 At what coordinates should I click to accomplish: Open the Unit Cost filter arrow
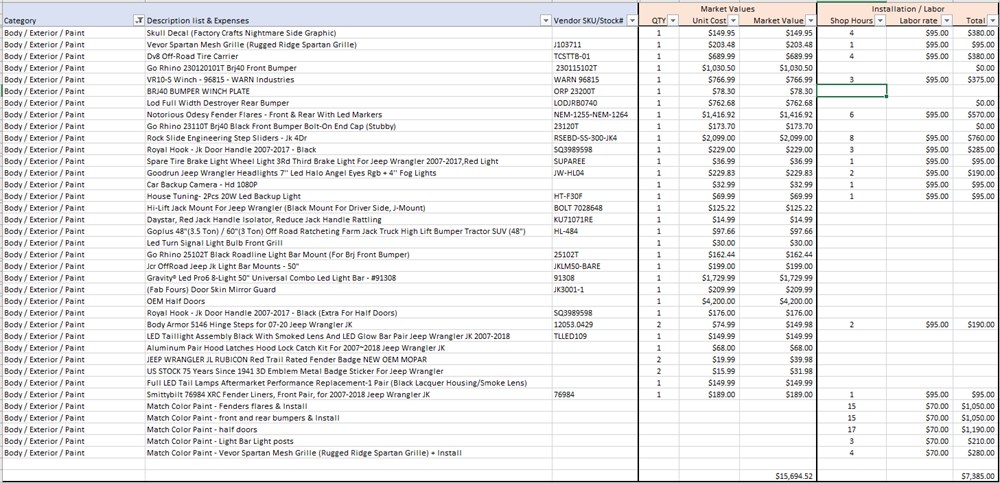tap(732, 21)
